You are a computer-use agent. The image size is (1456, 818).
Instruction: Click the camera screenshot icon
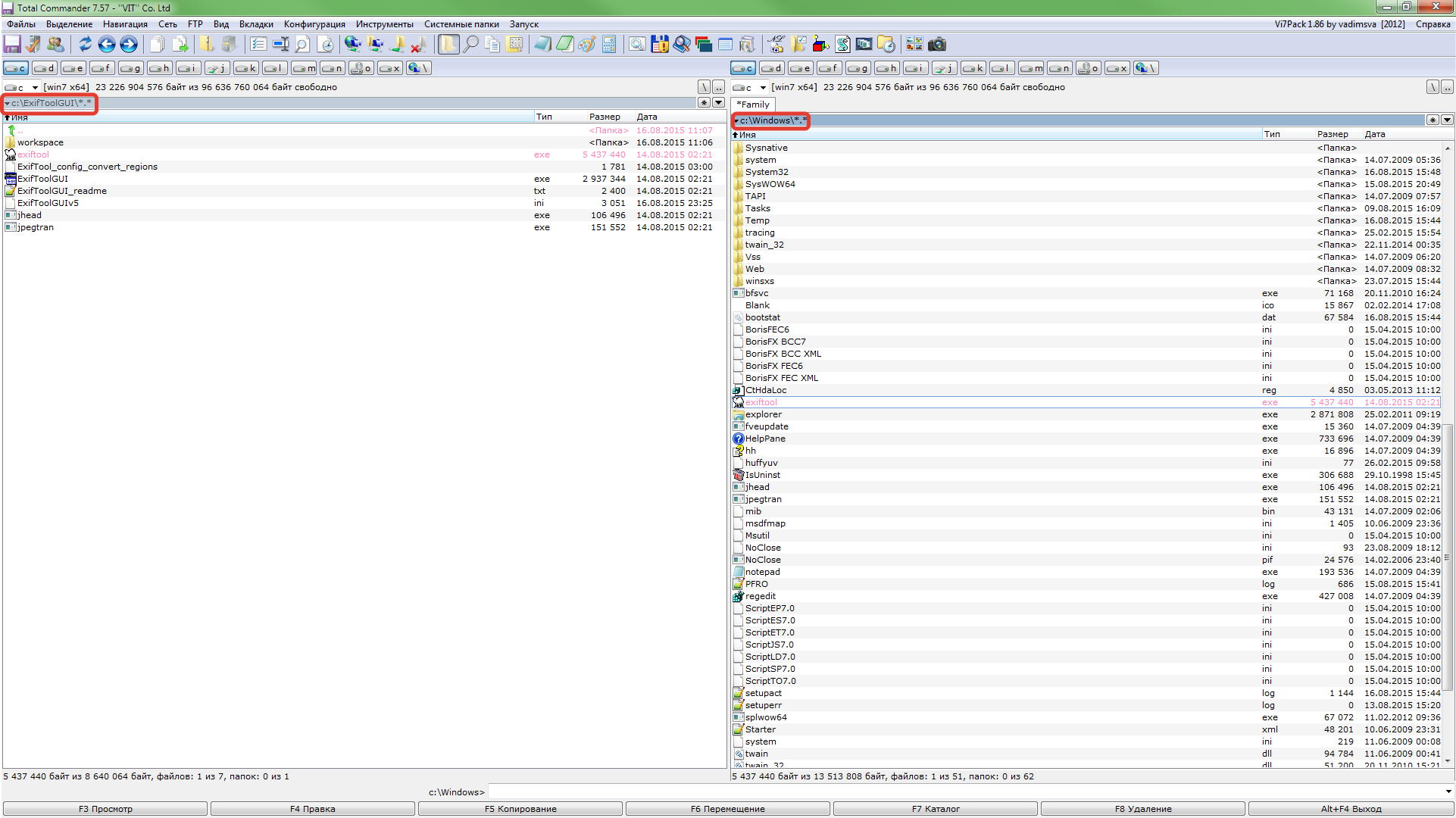coord(937,44)
